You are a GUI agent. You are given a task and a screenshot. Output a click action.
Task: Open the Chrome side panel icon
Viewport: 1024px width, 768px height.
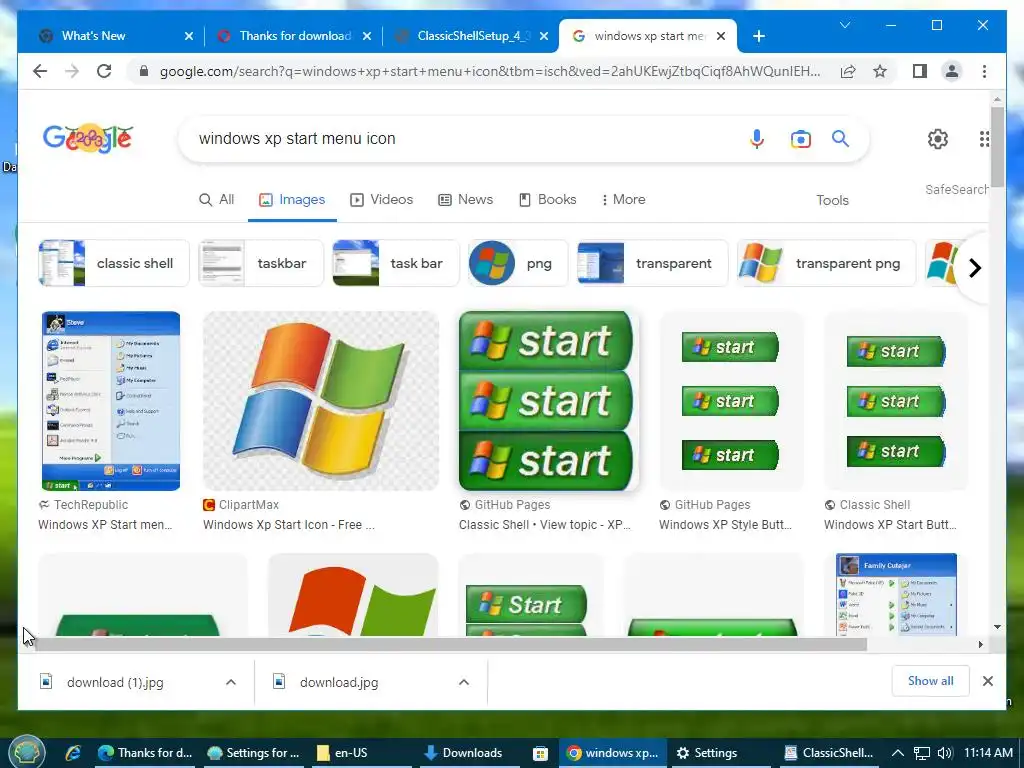920,71
